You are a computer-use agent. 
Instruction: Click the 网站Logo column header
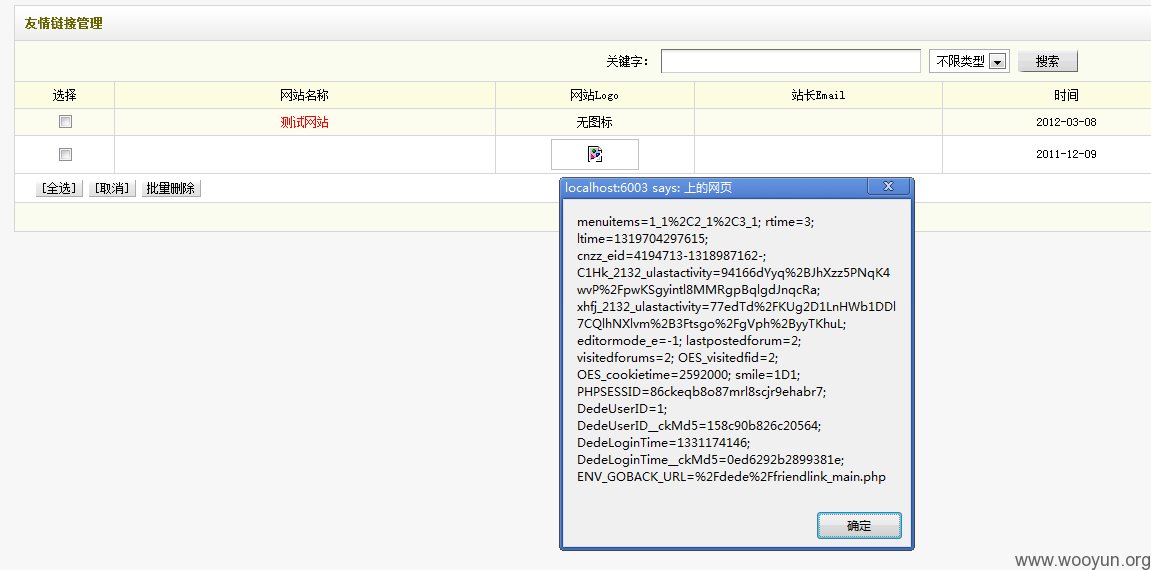pyautogui.click(x=595, y=95)
